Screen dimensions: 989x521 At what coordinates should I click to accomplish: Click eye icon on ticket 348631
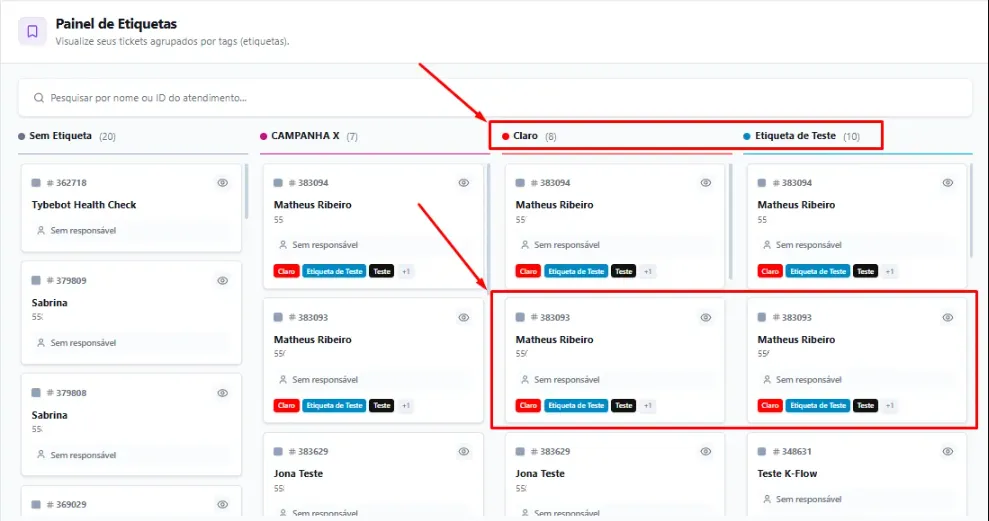947,452
